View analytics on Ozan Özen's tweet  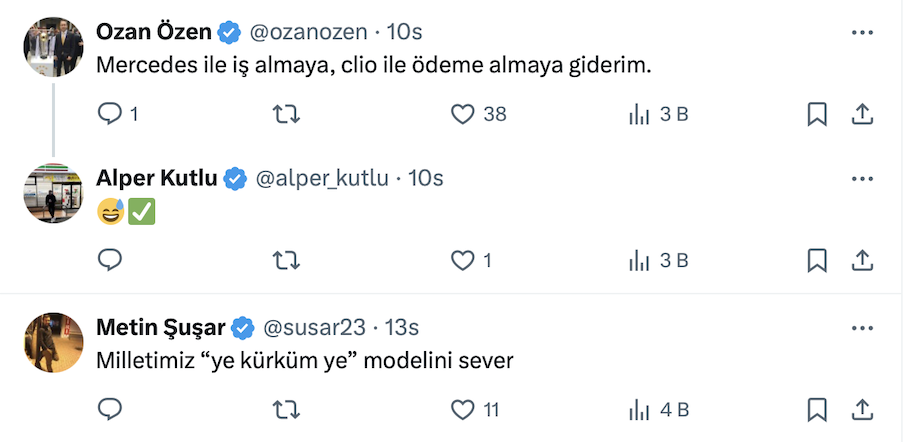[x=639, y=115]
